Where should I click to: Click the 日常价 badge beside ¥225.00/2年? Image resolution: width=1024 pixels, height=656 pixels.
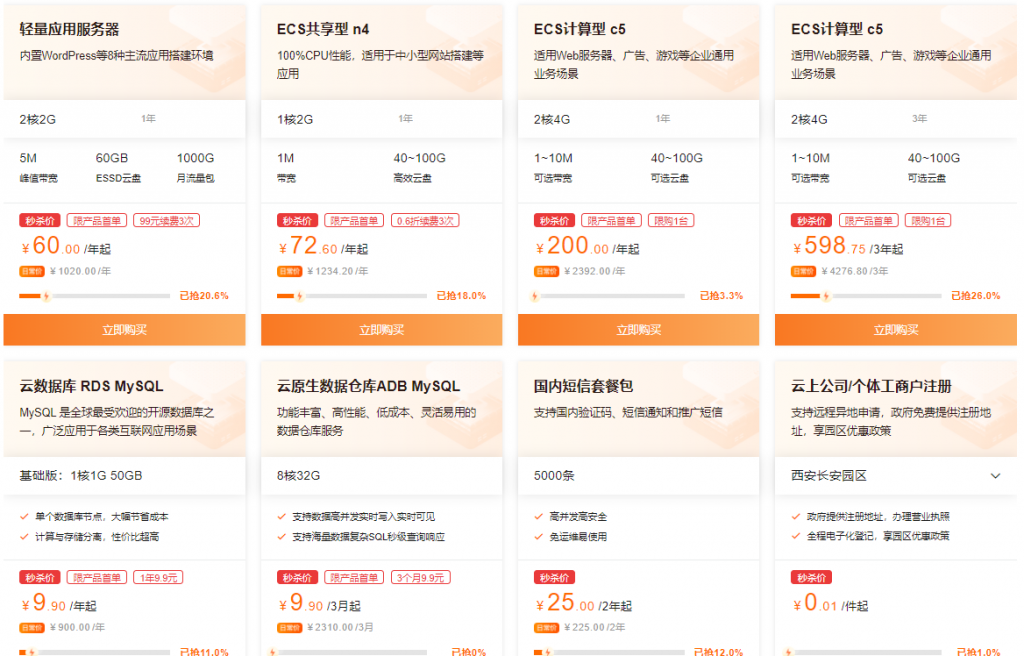(x=546, y=628)
